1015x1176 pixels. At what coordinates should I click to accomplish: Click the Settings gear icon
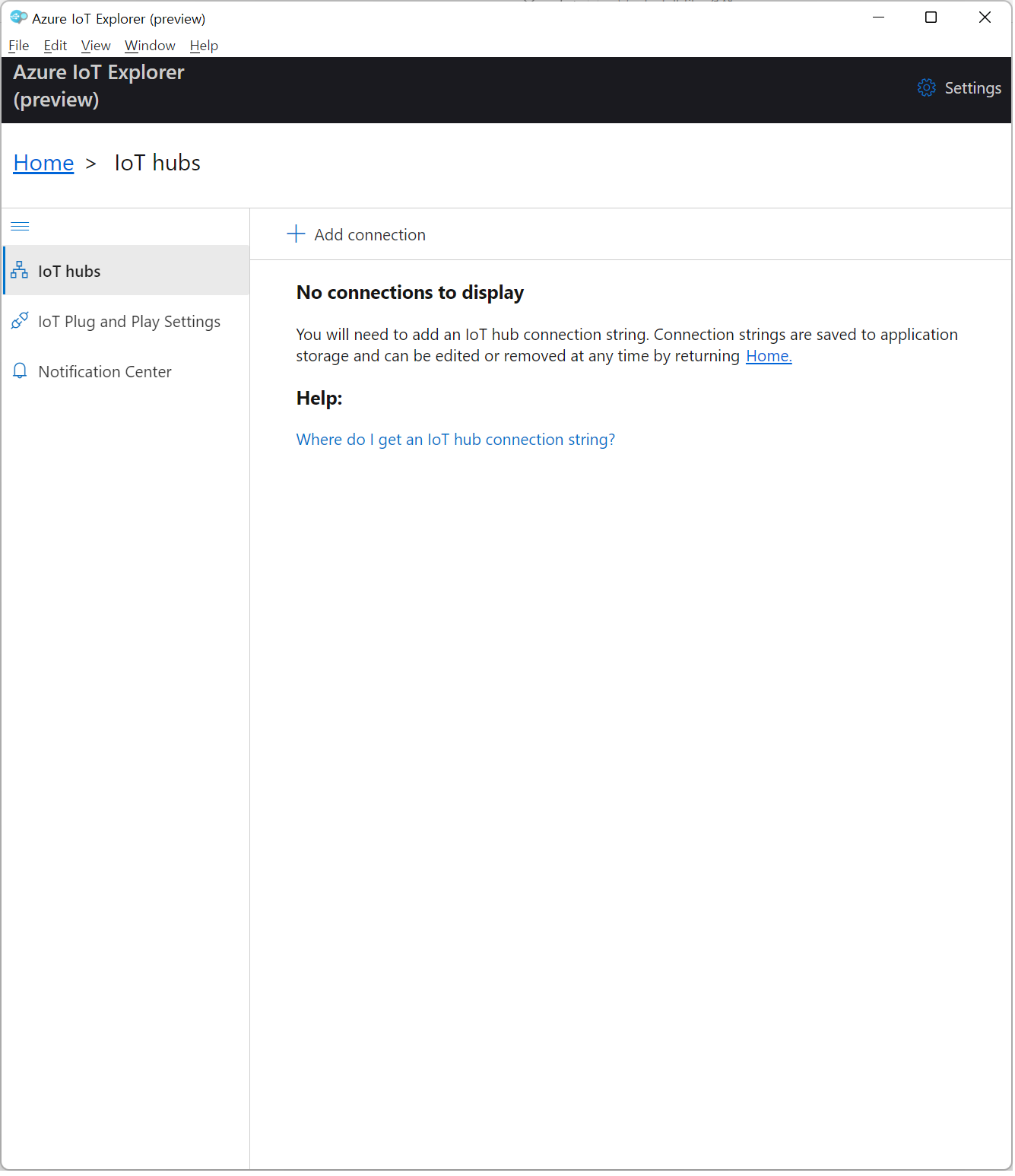925,87
